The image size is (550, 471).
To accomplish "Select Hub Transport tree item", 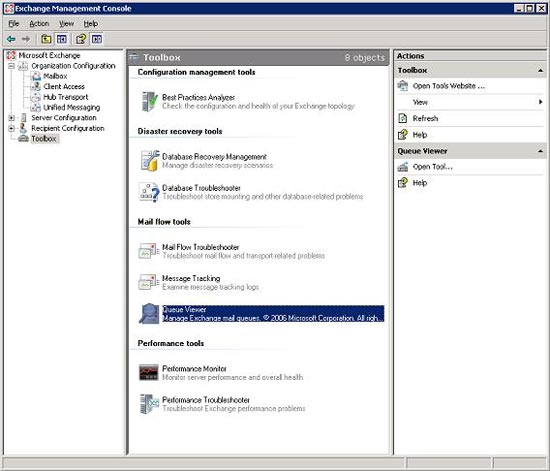I will pyautogui.click(x=66, y=97).
